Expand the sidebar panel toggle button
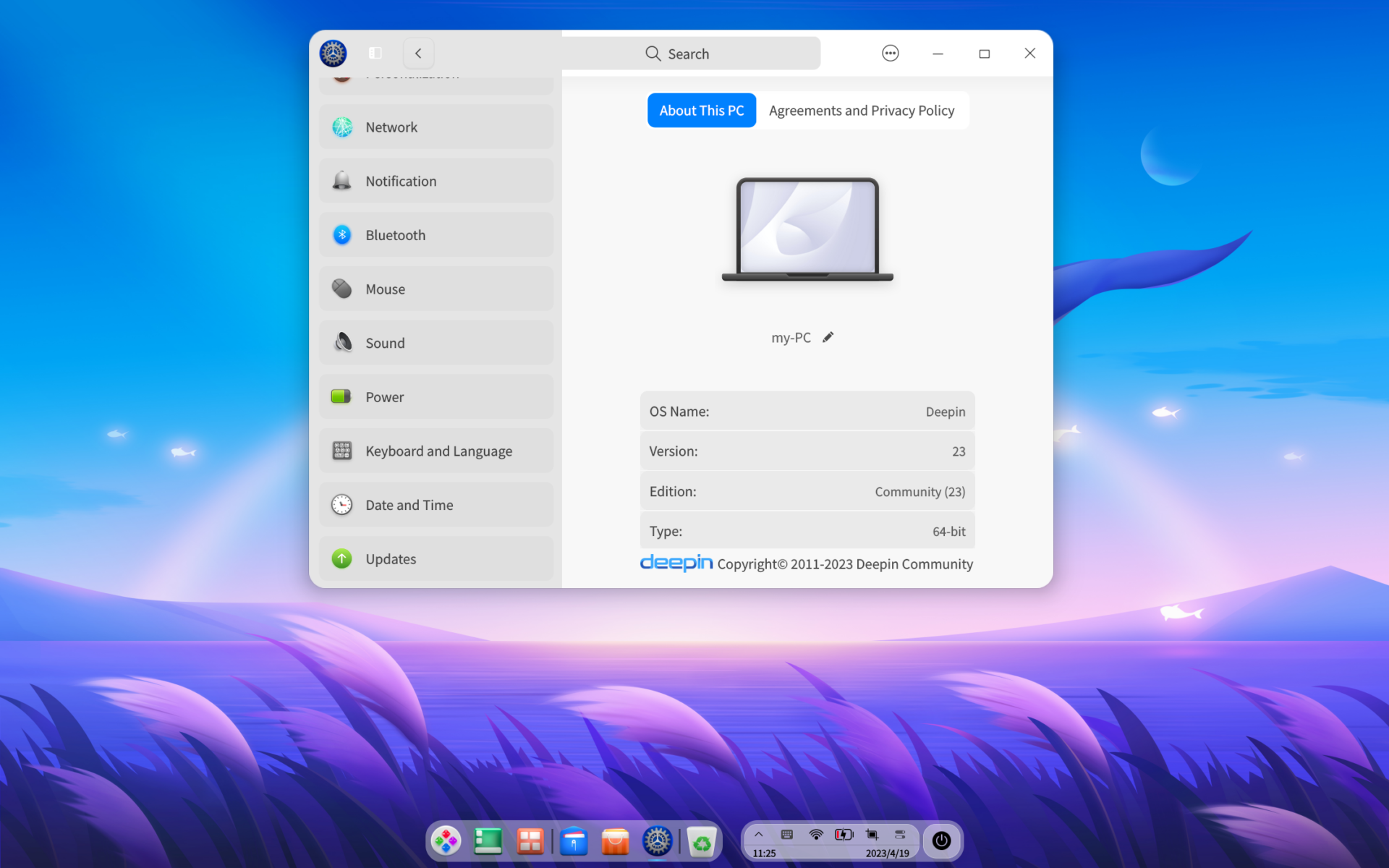Viewport: 1389px width, 868px height. [375, 53]
